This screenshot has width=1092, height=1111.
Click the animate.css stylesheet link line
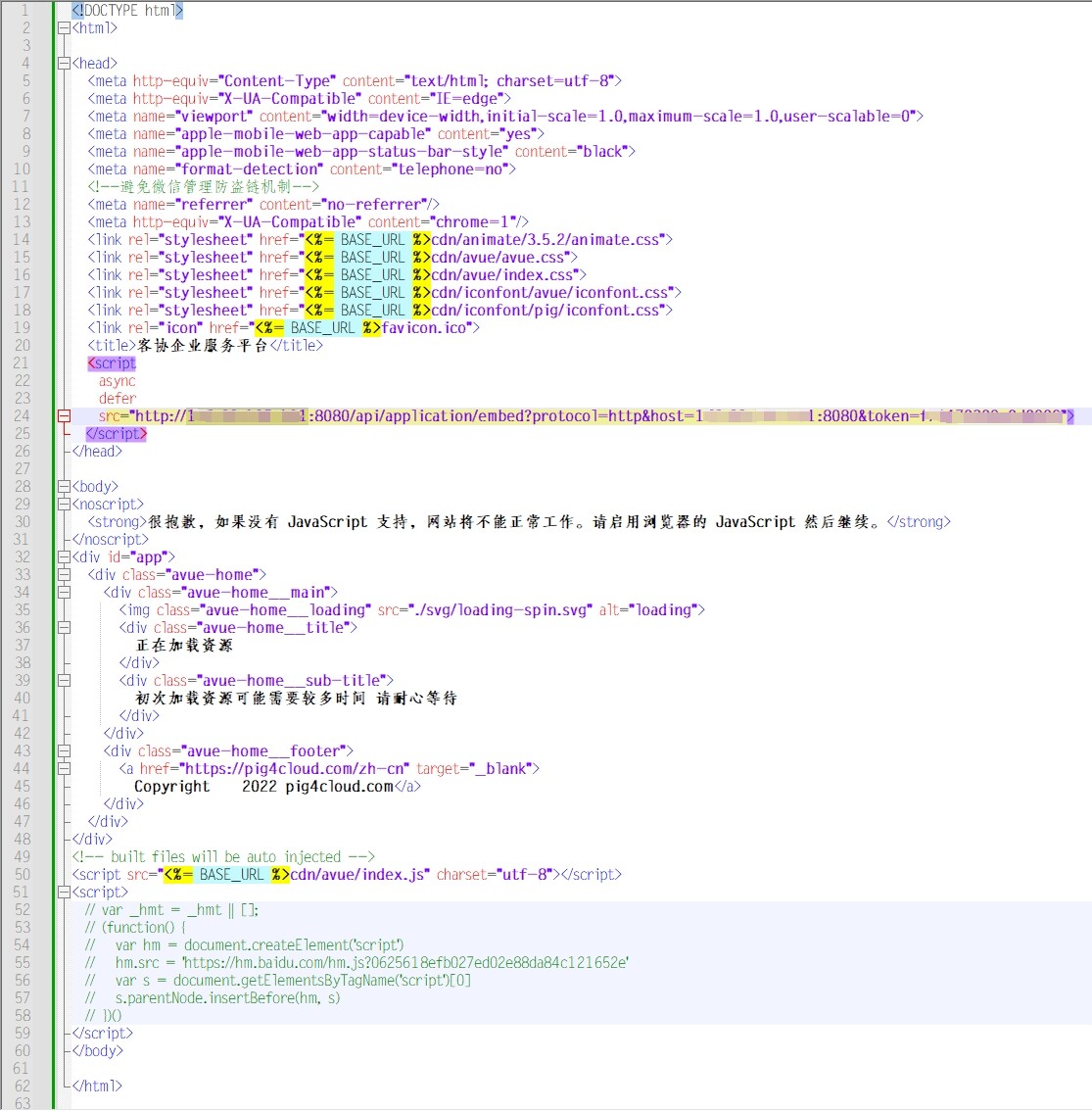[x=380, y=239]
